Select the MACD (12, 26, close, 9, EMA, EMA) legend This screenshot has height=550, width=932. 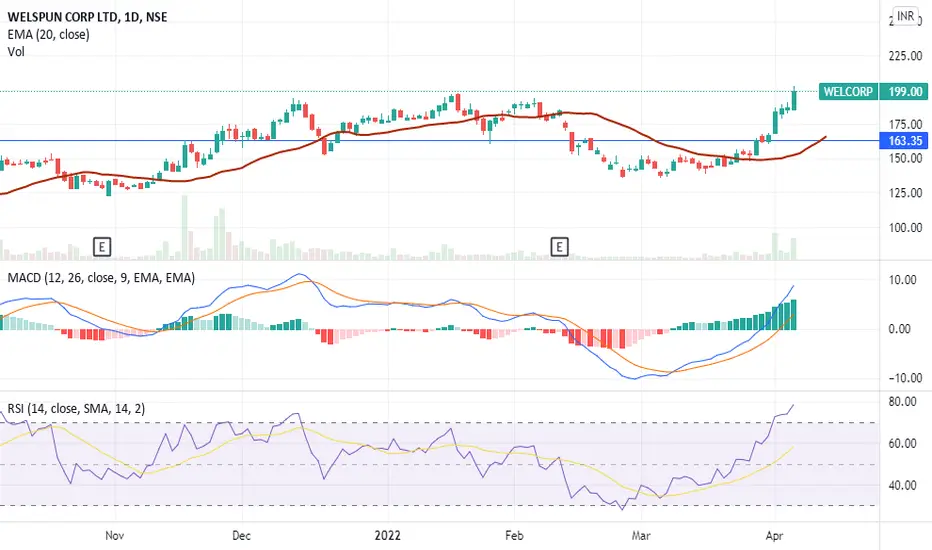tap(101, 278)
